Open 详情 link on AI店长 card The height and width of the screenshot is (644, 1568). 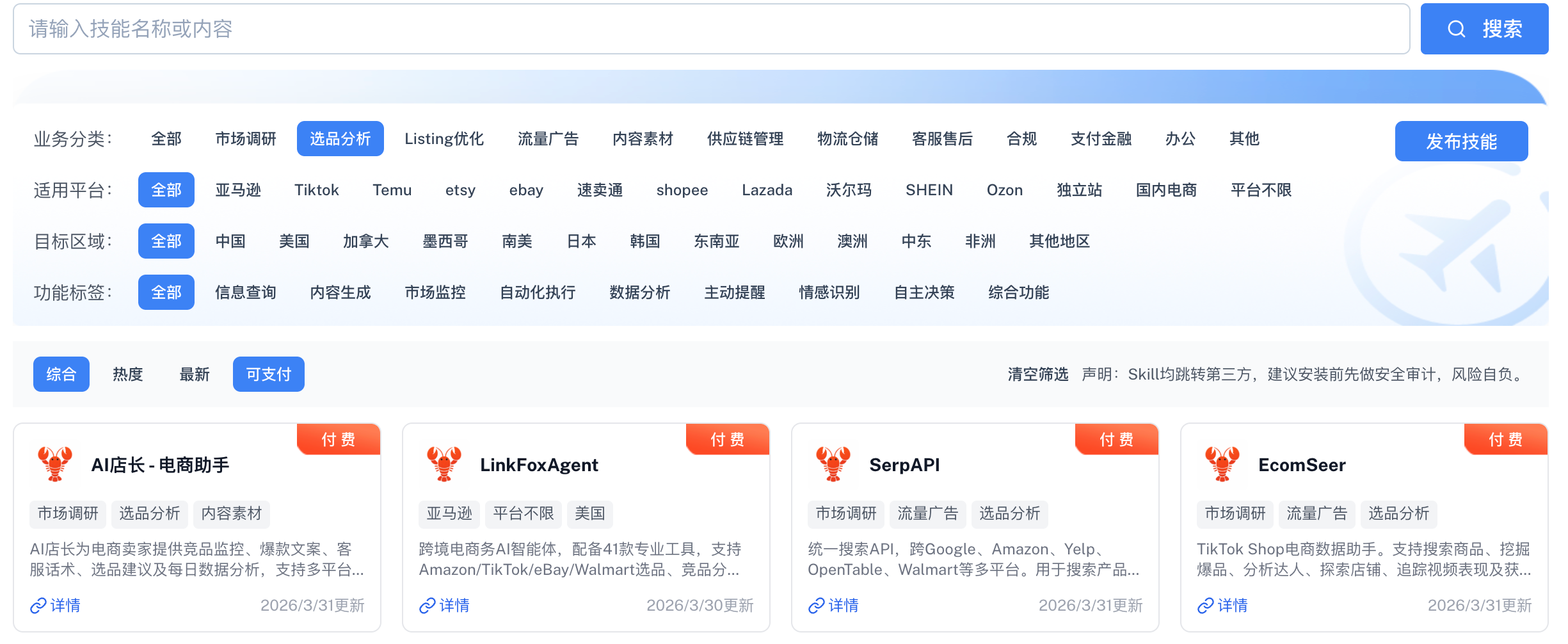[65, 606]
